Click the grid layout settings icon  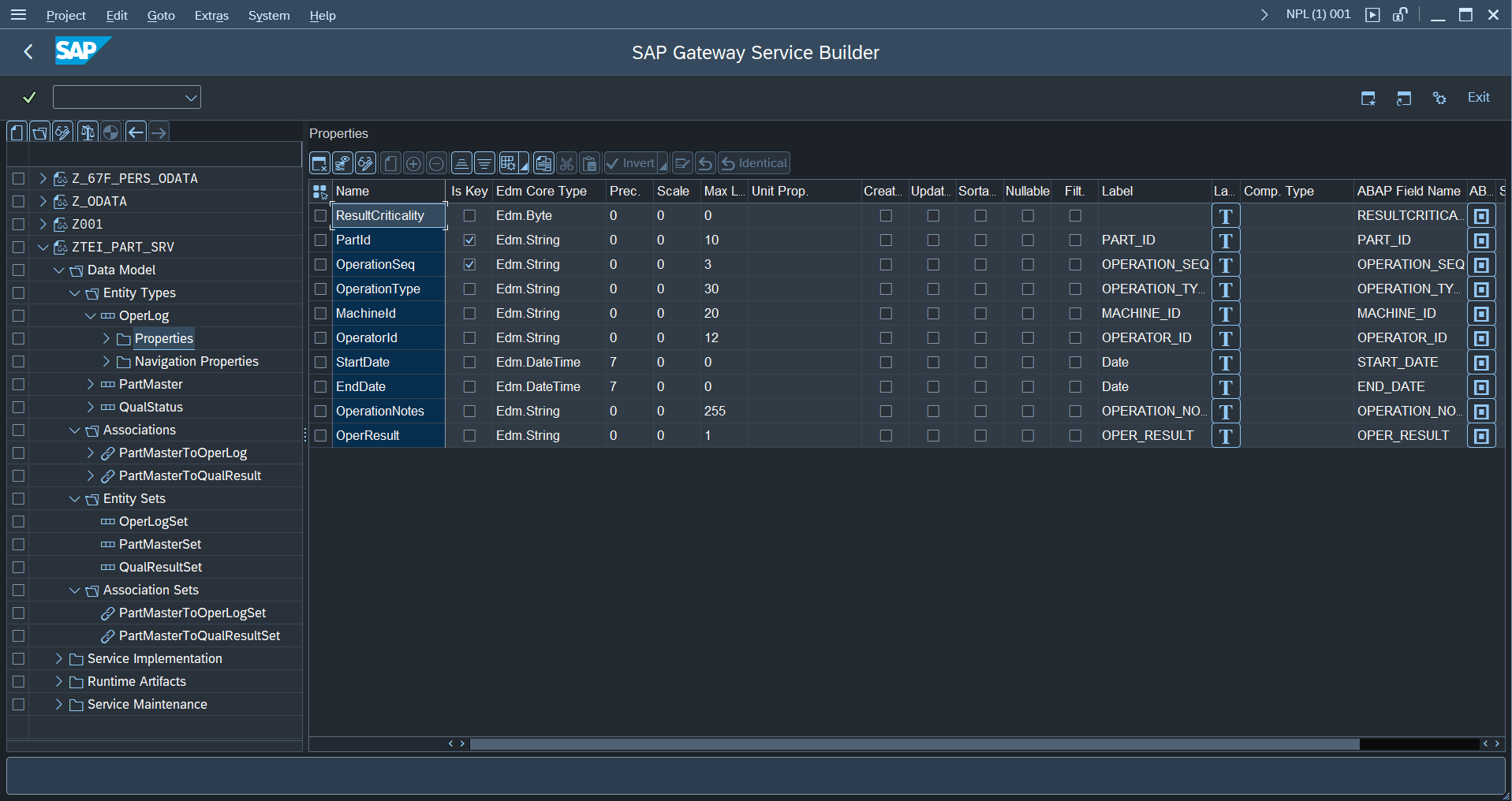tap(510, 163)
